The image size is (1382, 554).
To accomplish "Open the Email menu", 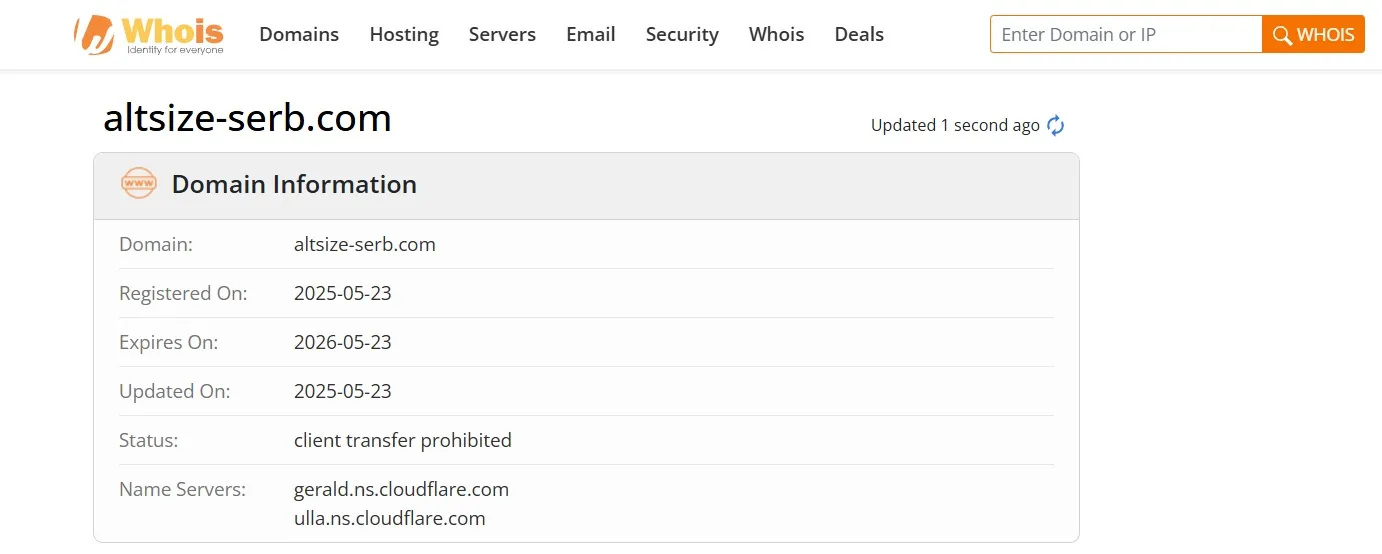I will tap(591, 34).
